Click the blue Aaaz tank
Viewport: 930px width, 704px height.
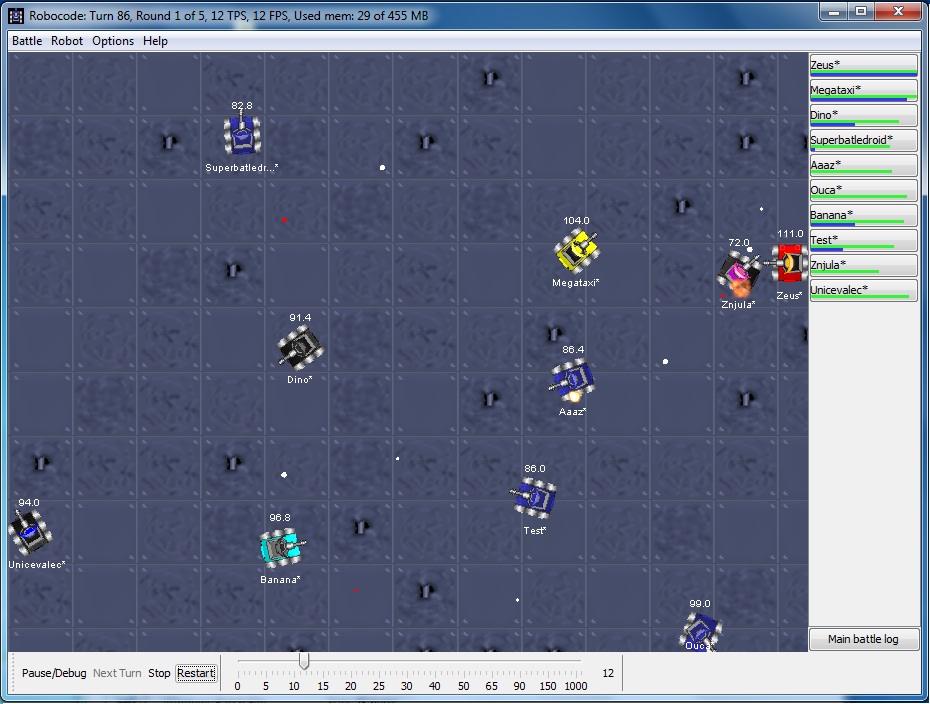573,379
